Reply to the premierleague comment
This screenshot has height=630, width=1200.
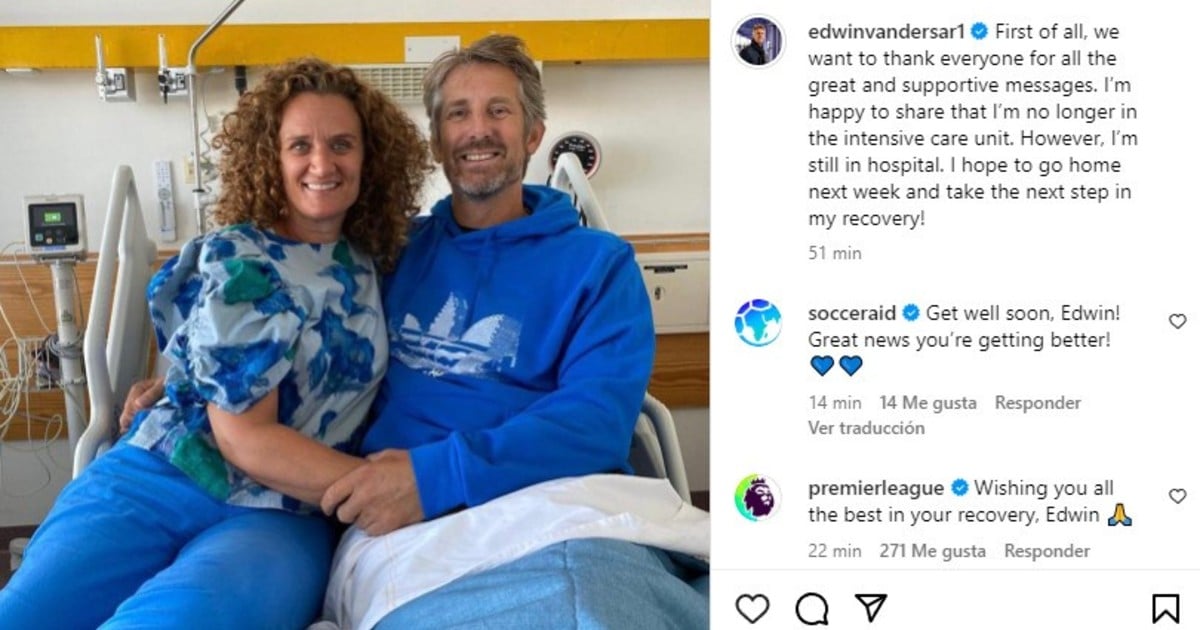[x=1047, y=551]
